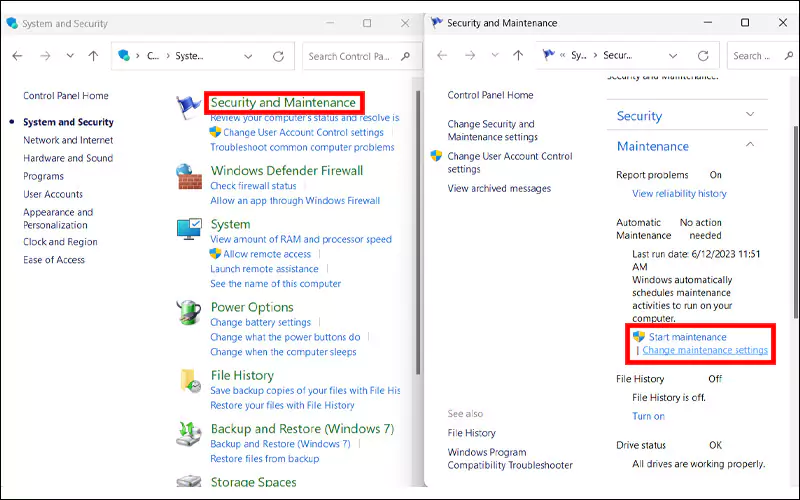
Task: Open Clock and Region category
Action: (60, 242)
